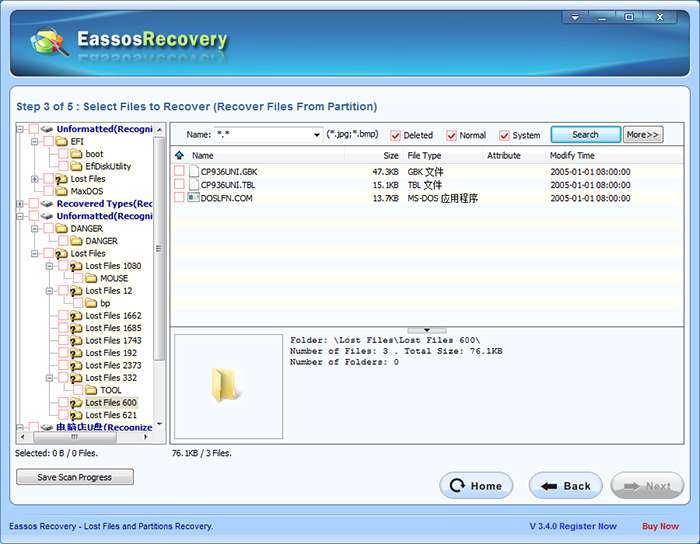Expand the Recovered Types node
Viewport: 700px width, 544px height.
click(20, 204)
